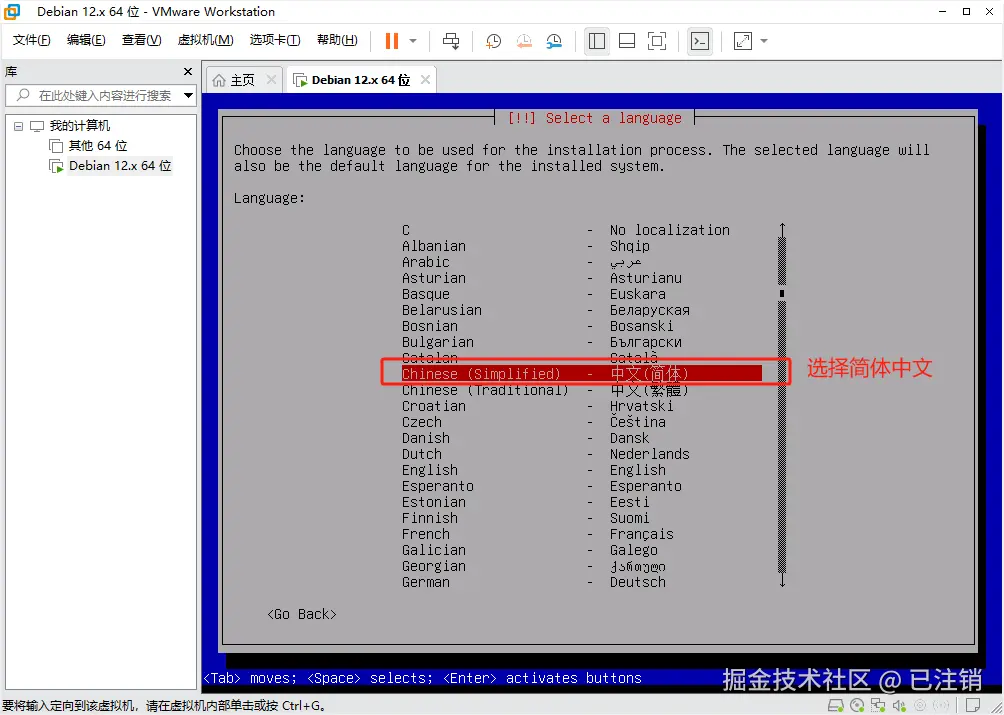Send Ctrl+Alt+Del to the VM
The image size is (1004, 715).
coord(451,41)
